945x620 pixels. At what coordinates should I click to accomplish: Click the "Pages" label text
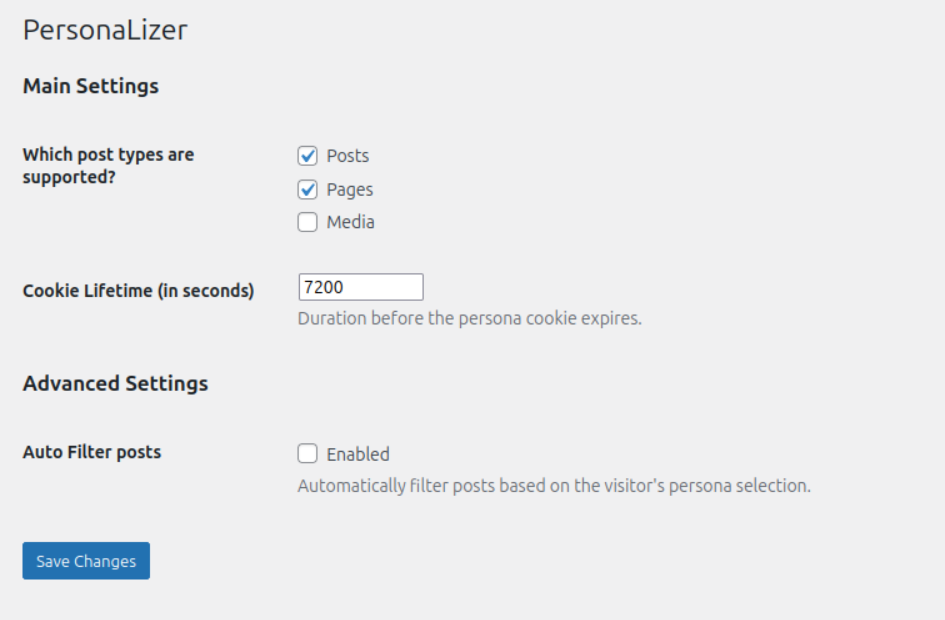350,189
